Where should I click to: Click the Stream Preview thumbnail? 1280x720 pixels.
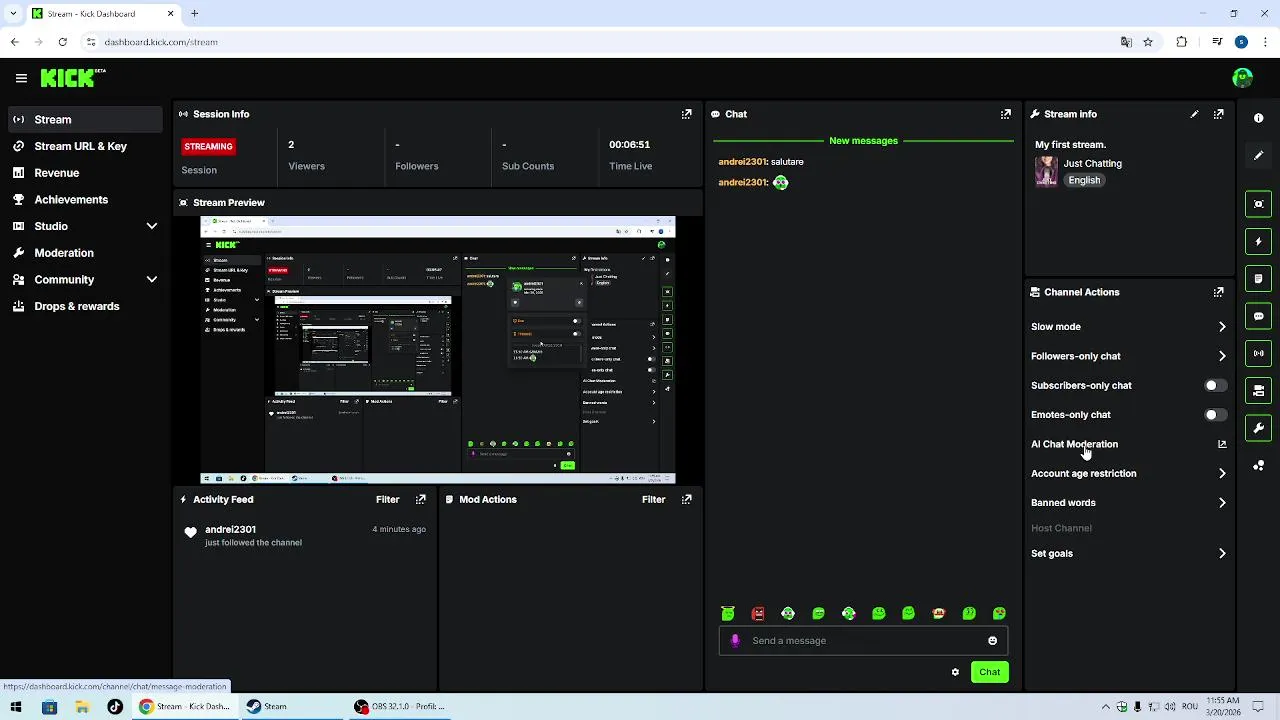pyautogui.click(x=438, y=350)
